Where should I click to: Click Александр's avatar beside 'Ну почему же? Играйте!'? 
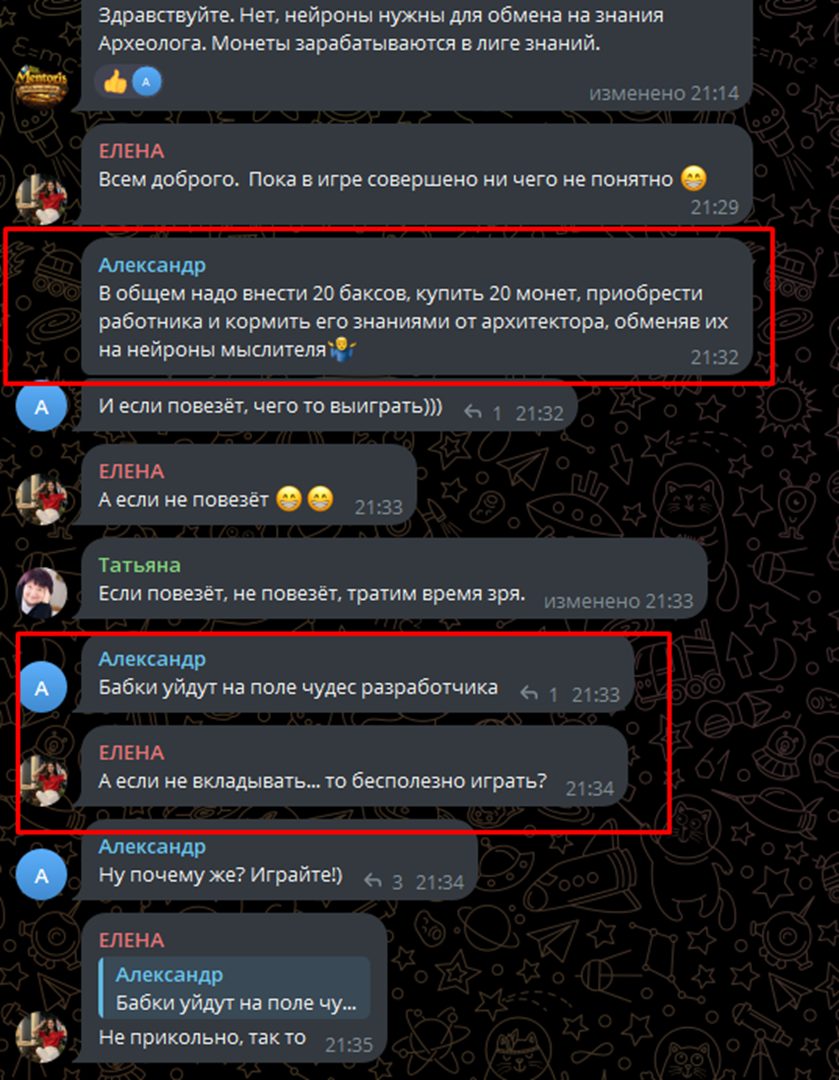(41, 875)
